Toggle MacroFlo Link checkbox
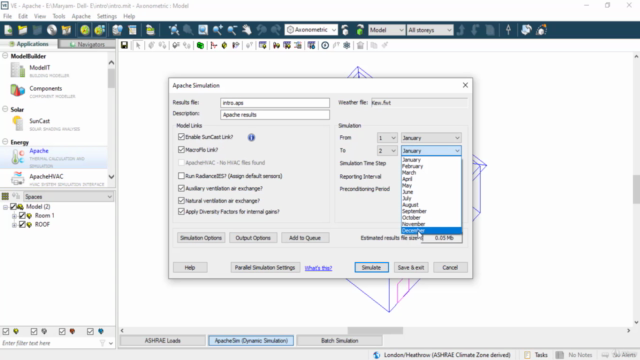The image size is (640, 360). click(181, 150)
